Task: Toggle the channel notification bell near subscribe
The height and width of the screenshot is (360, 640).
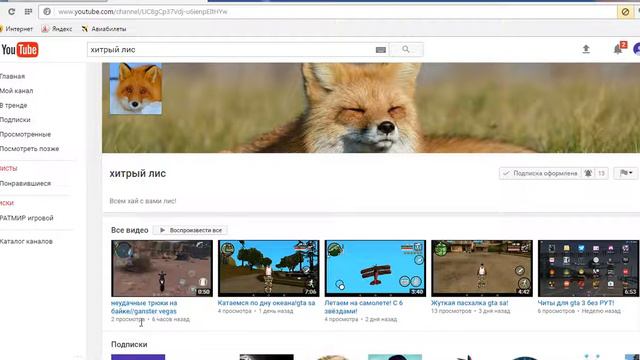Action: (588, 173)
